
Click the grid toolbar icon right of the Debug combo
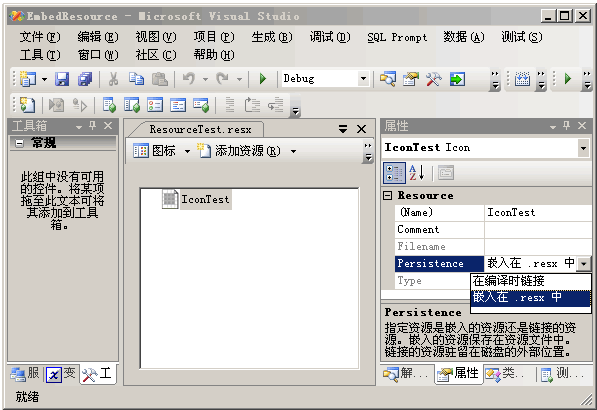coord(522,79)
